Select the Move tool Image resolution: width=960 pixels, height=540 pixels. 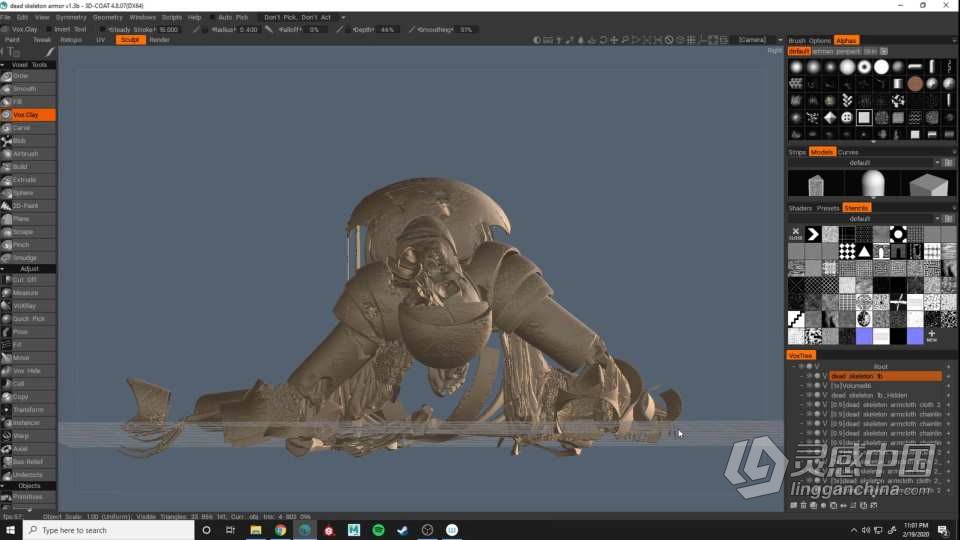[x=28, y=358]
